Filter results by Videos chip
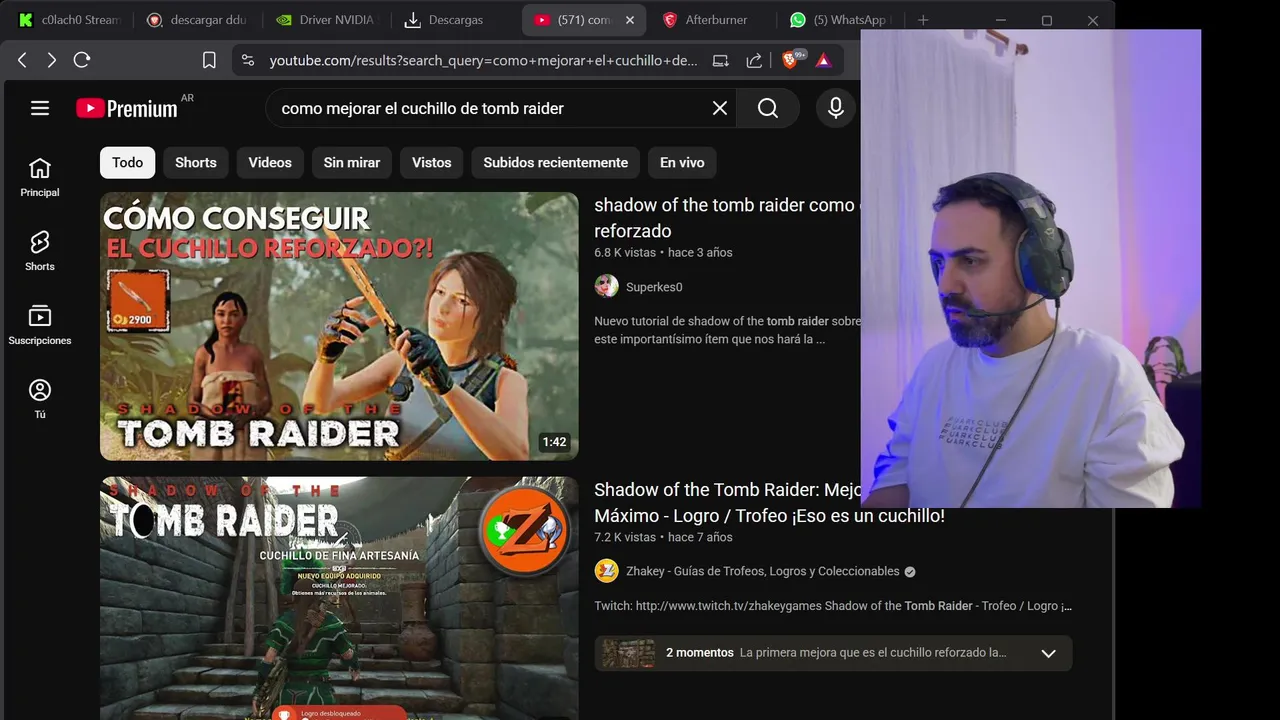Image resolution: width=1280 pixels, height=720 pixels. (270, 162)
